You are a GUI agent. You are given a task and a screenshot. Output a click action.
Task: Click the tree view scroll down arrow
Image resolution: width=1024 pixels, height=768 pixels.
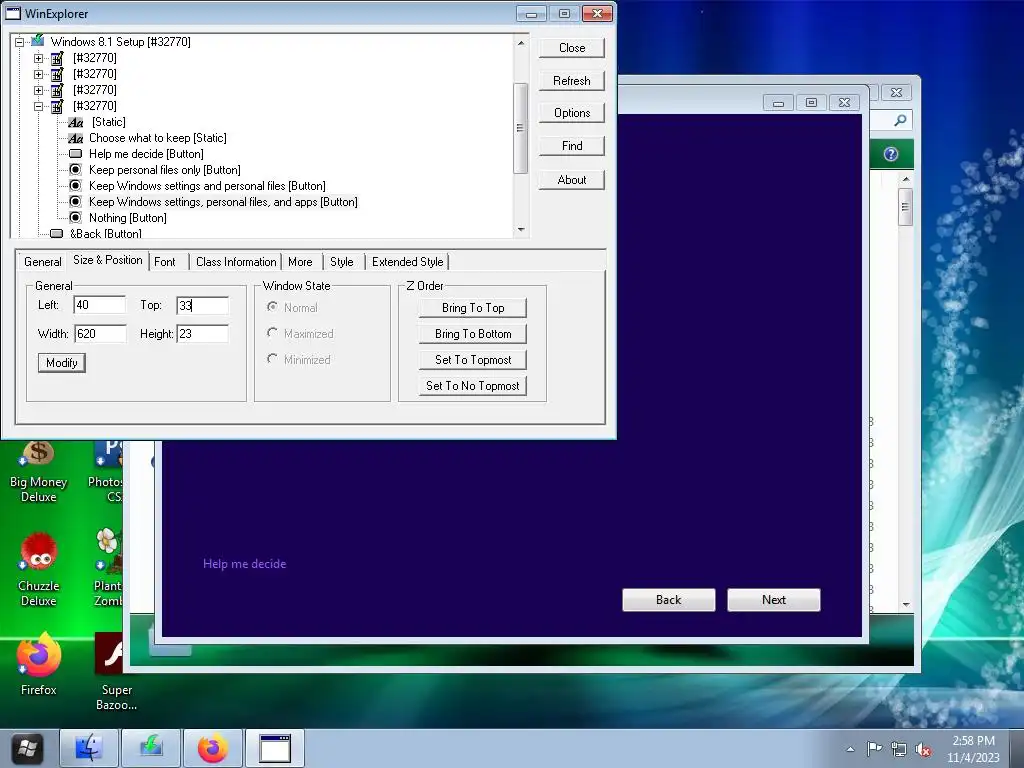(x=520, y=229)
